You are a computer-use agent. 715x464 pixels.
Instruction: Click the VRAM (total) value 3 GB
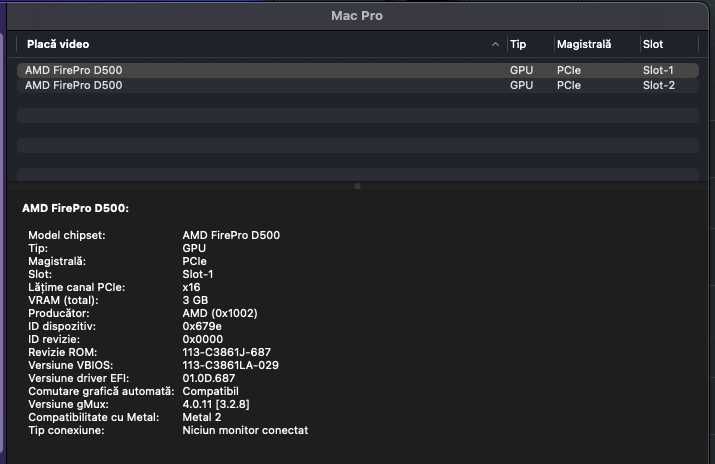[195, 300]
